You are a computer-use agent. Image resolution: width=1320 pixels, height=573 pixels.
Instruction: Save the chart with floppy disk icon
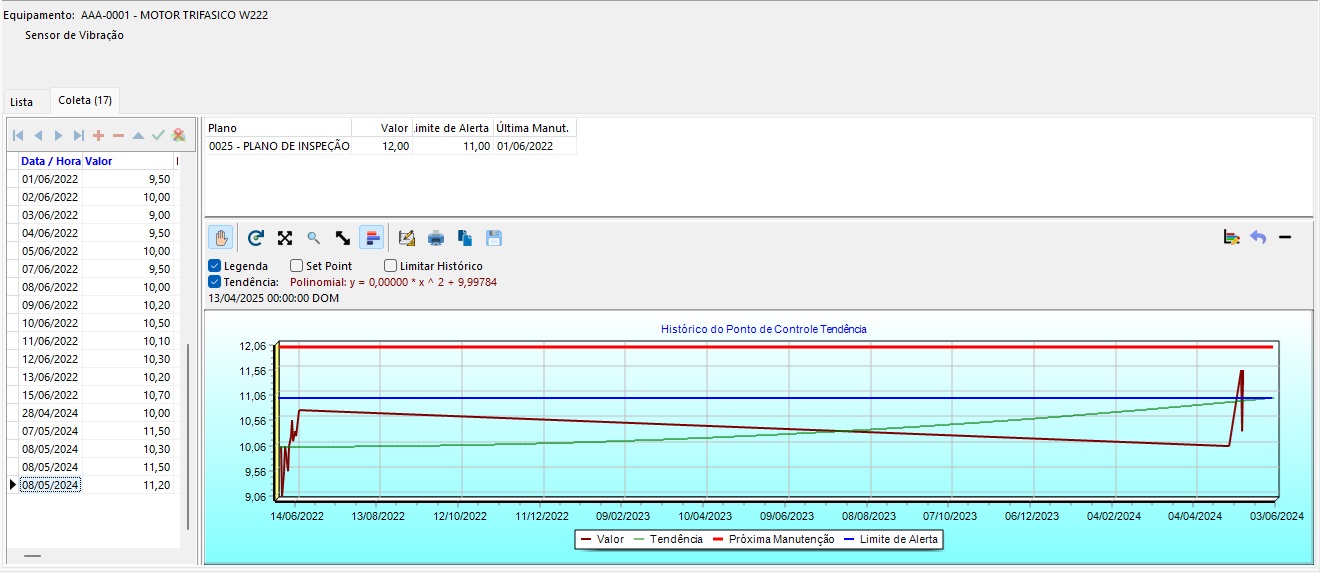[x=494, y=238]
